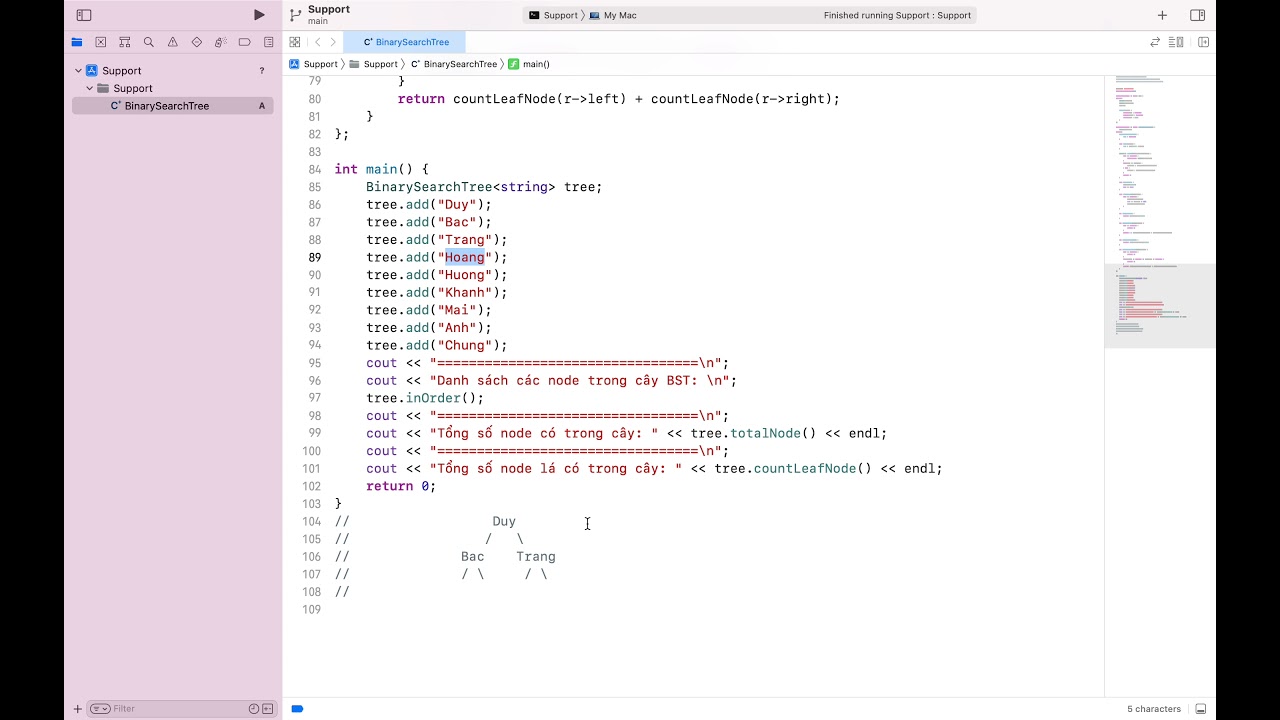Open main() symbol in jump bar

pos(529,64)
